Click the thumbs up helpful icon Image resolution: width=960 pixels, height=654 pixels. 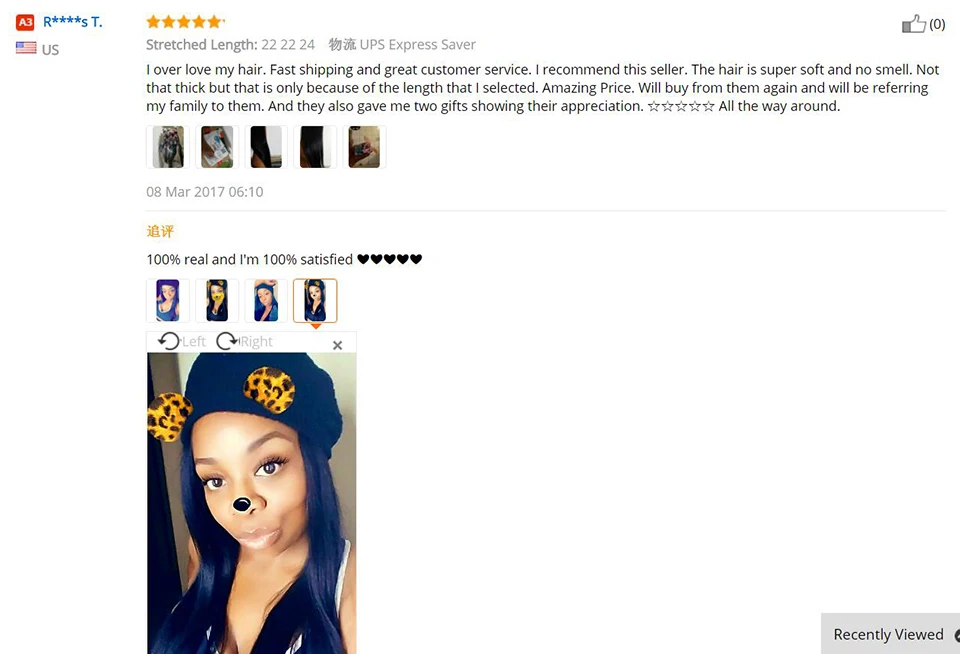coord(913,24)
